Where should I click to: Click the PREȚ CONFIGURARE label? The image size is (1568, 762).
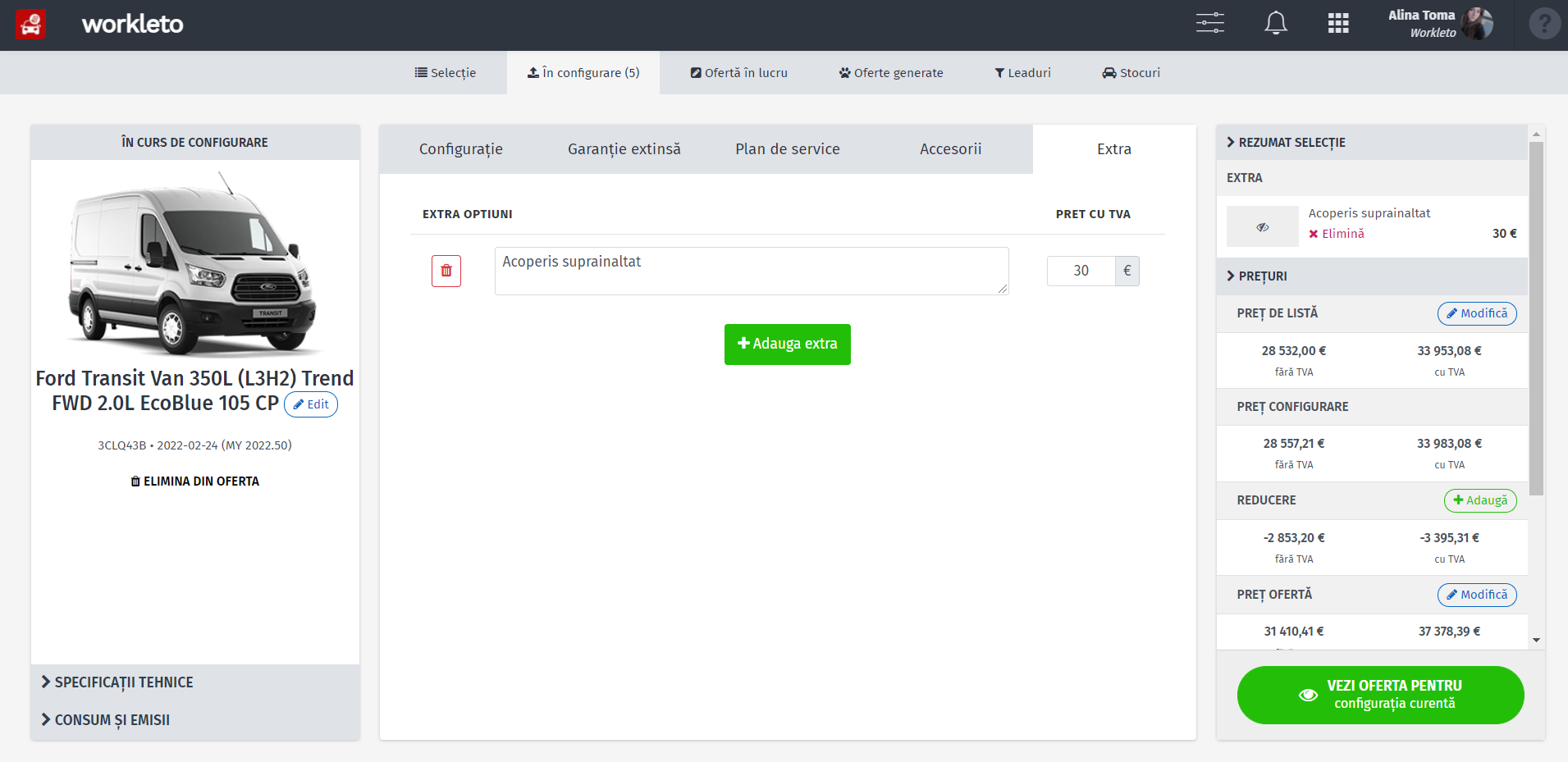(x=1293, y=407)
